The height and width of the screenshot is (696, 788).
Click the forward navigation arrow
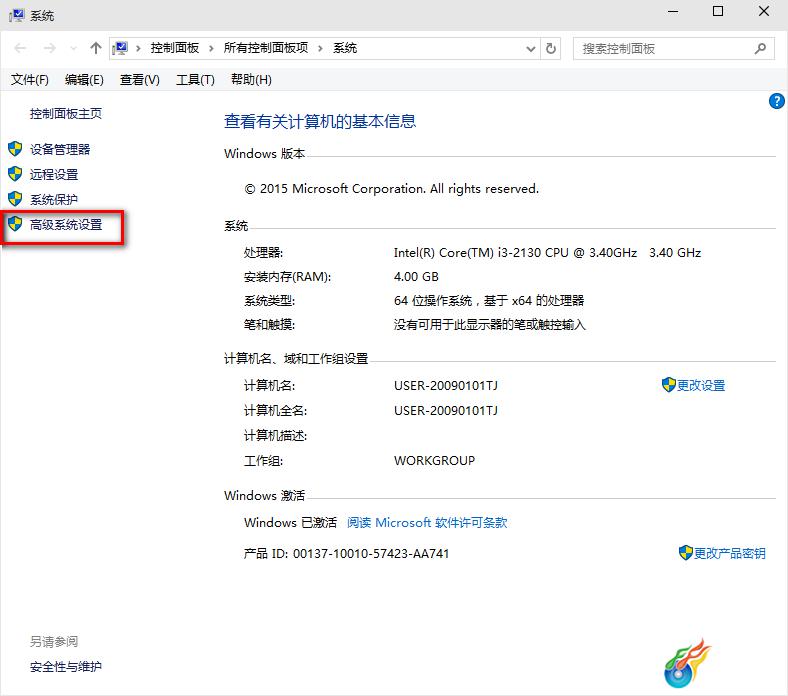pos(49,48)
